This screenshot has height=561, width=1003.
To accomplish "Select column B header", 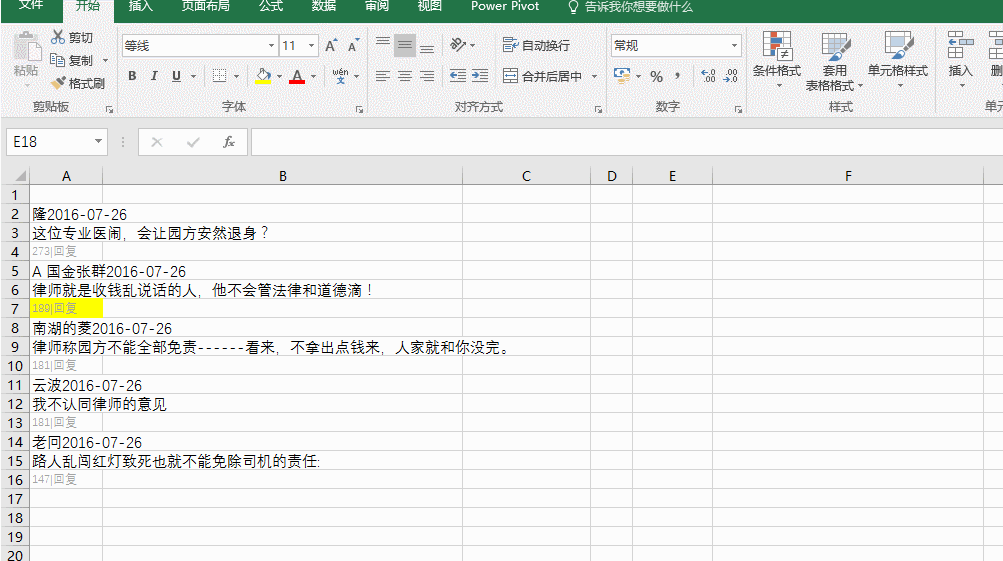I will coord(283,176).
